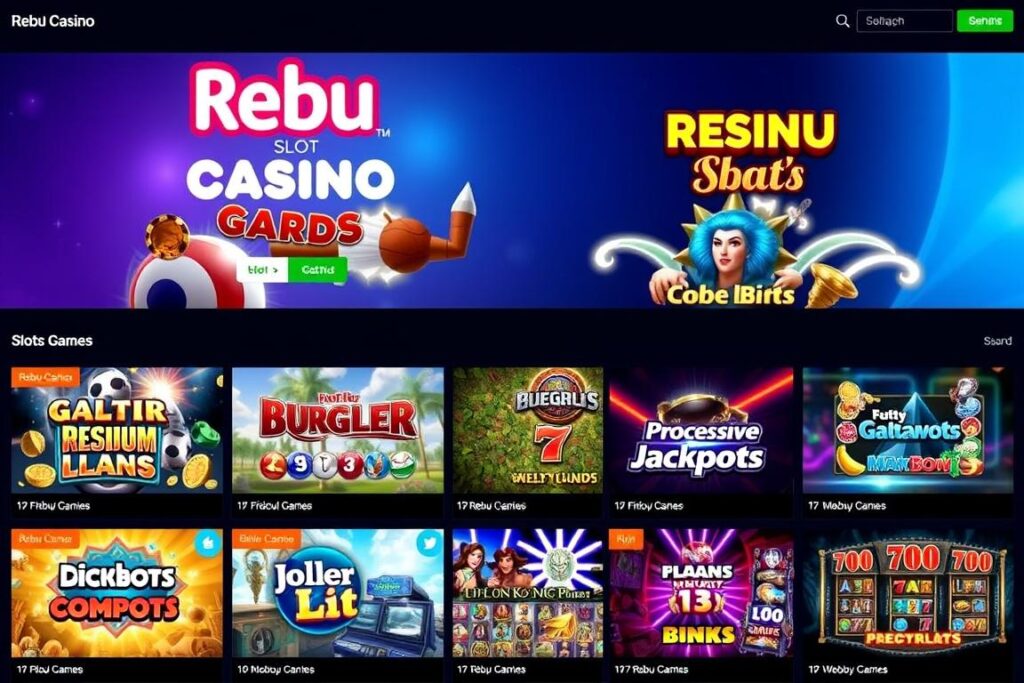
Task: Open the Burgler game thumbnail
Action: [338, 430]
